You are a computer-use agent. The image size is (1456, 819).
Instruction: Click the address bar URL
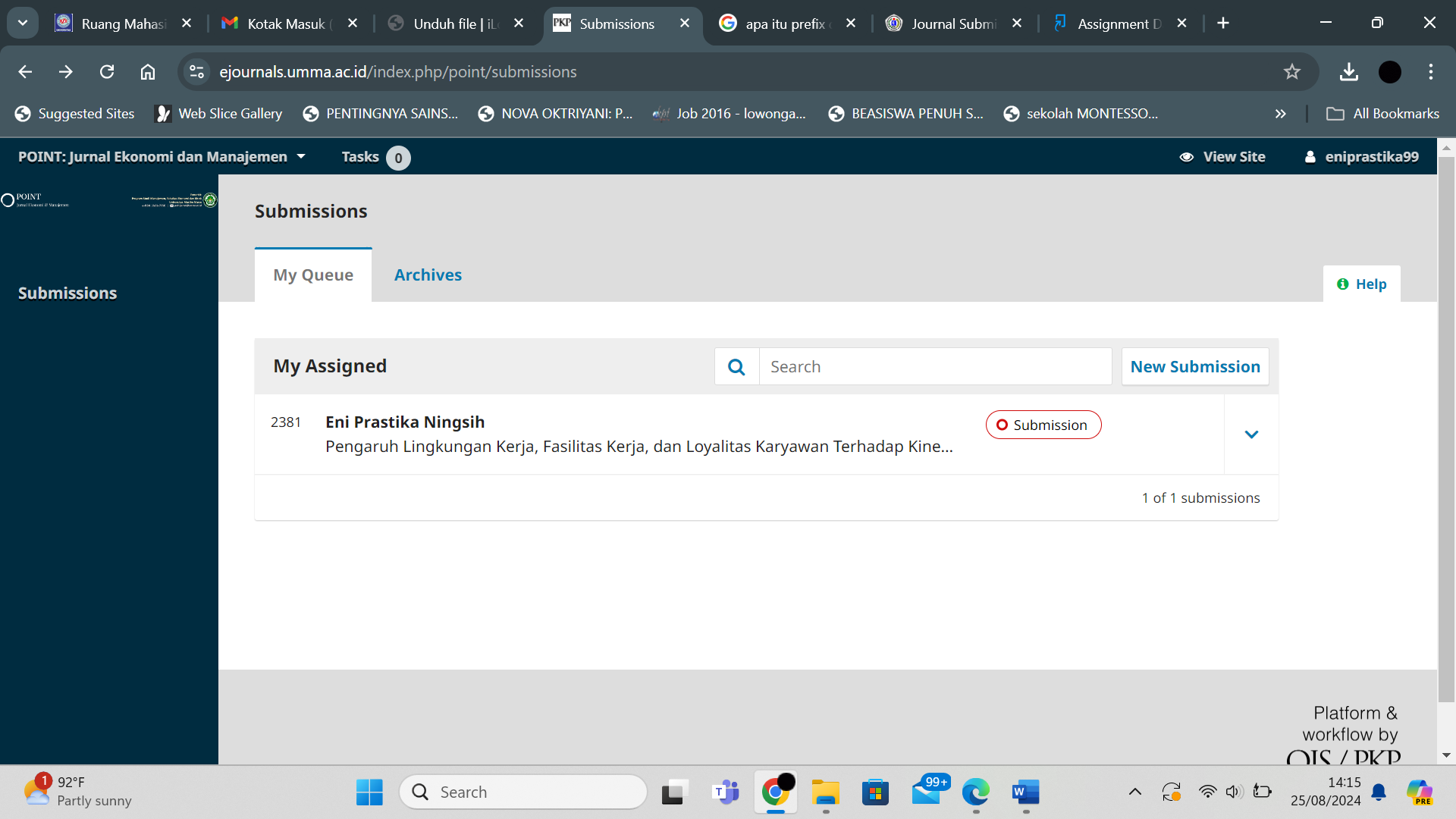click(x=397, y=71)
